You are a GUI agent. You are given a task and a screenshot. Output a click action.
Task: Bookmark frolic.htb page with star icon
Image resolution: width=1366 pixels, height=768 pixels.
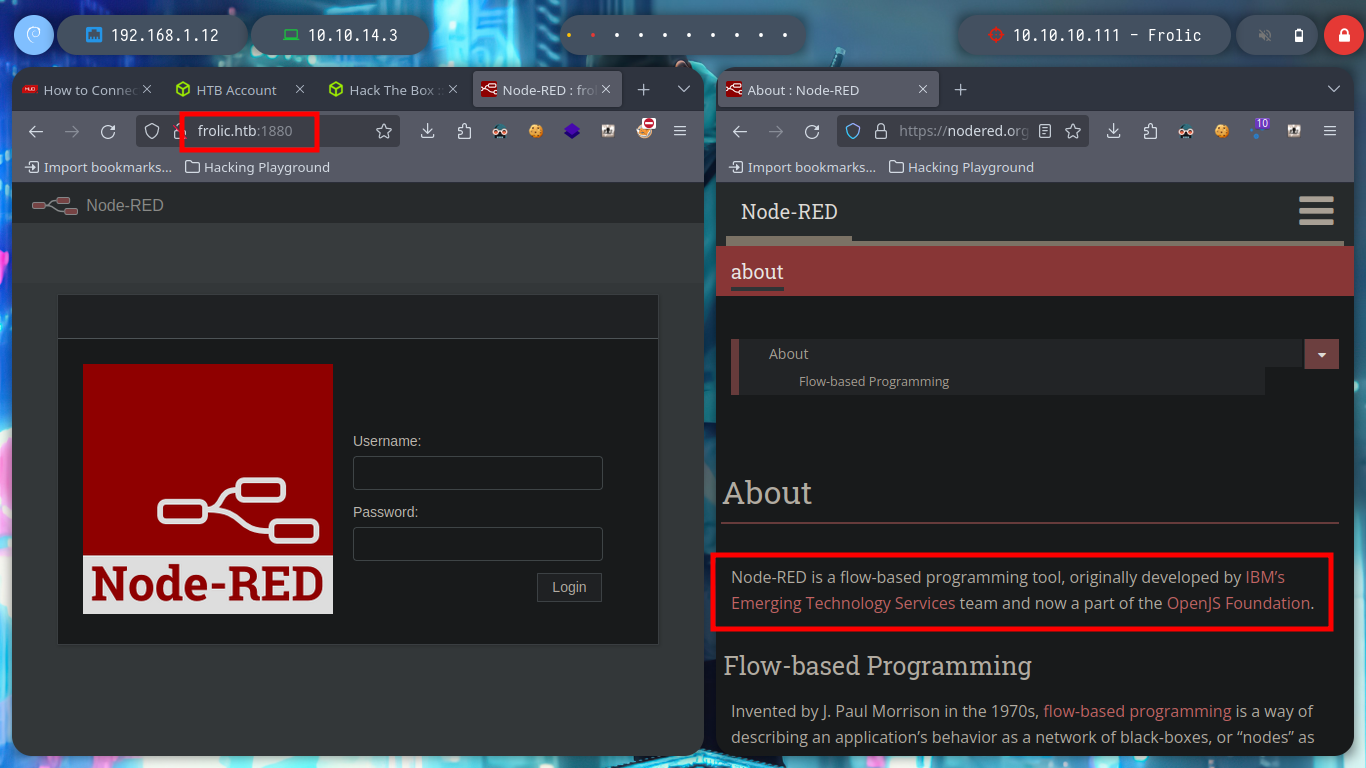tap(383, 131)
